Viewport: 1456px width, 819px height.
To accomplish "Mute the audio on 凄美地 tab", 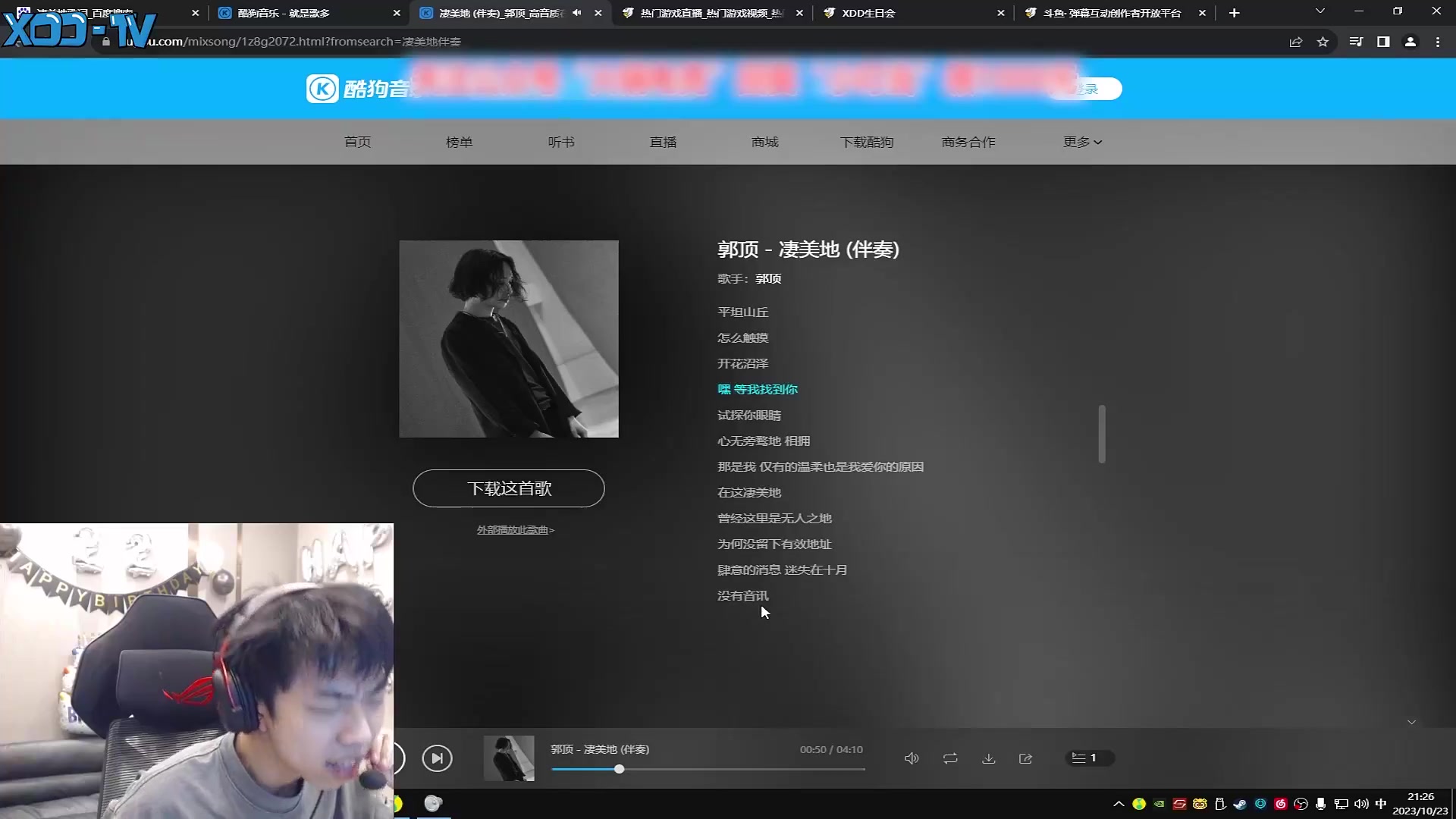I will pos(577,13).
